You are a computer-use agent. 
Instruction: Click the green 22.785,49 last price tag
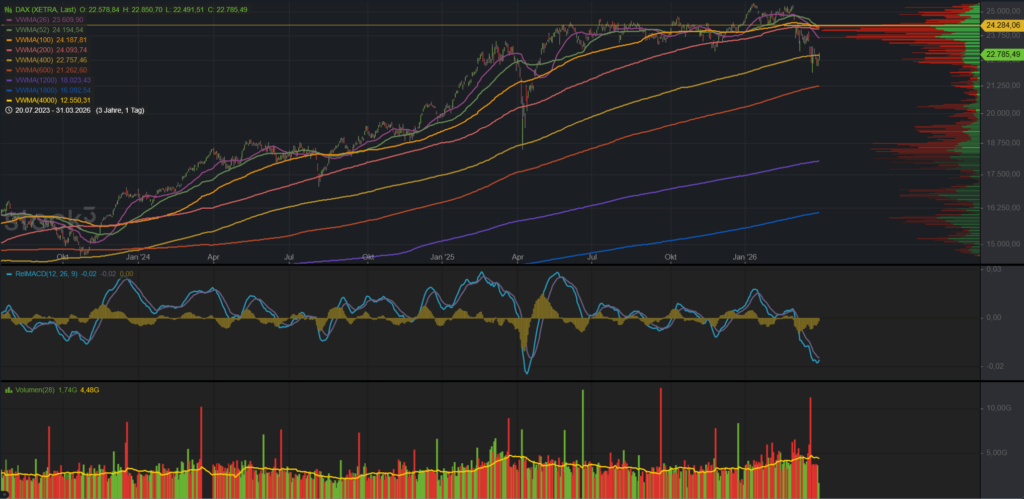point(1001,54)
